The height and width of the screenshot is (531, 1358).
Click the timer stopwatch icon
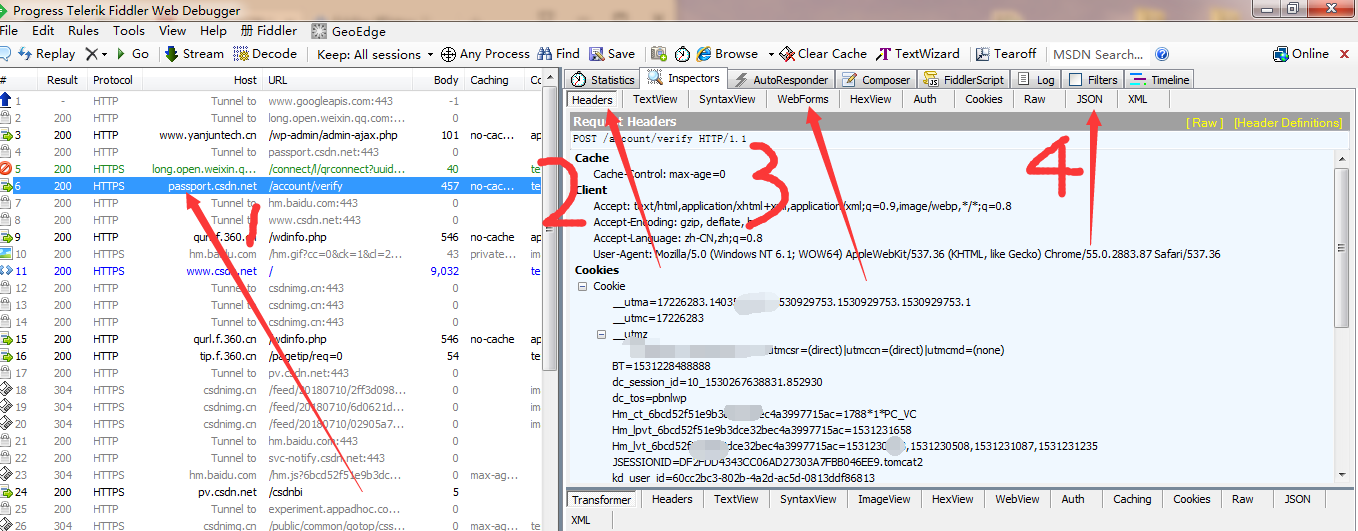pos(682,54)
